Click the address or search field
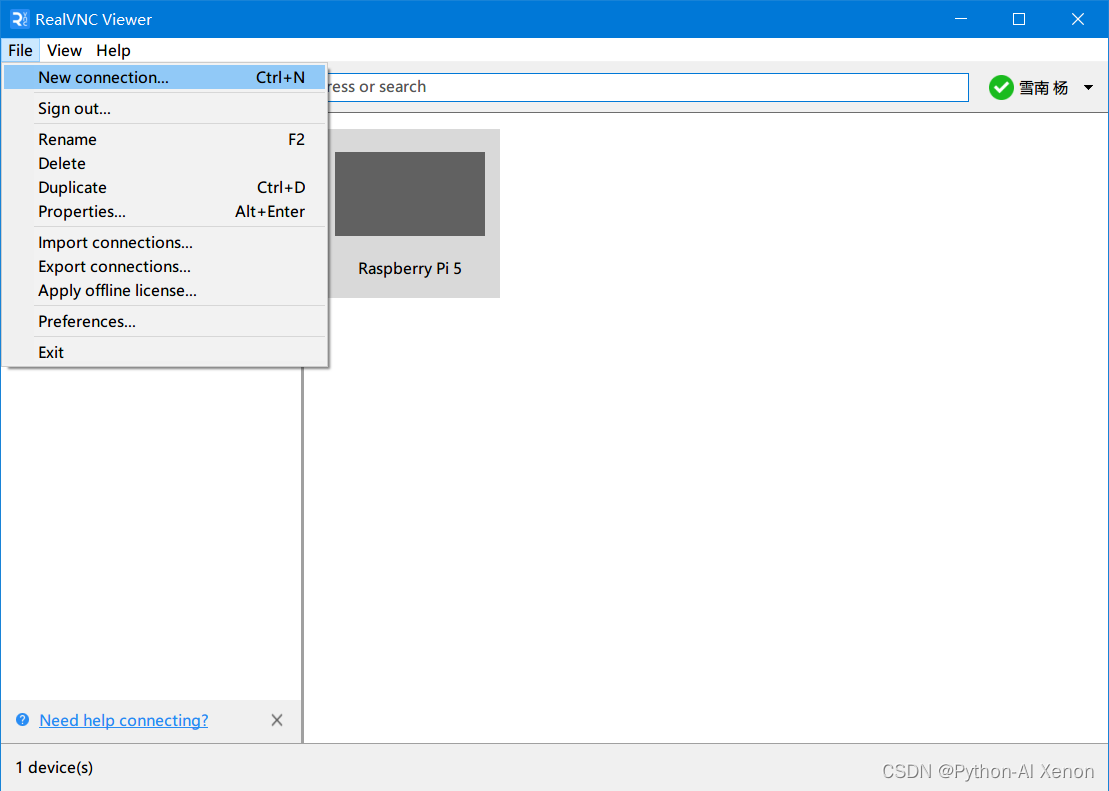Viewport: 1109px width, 791px height. (x=647, y=87)
